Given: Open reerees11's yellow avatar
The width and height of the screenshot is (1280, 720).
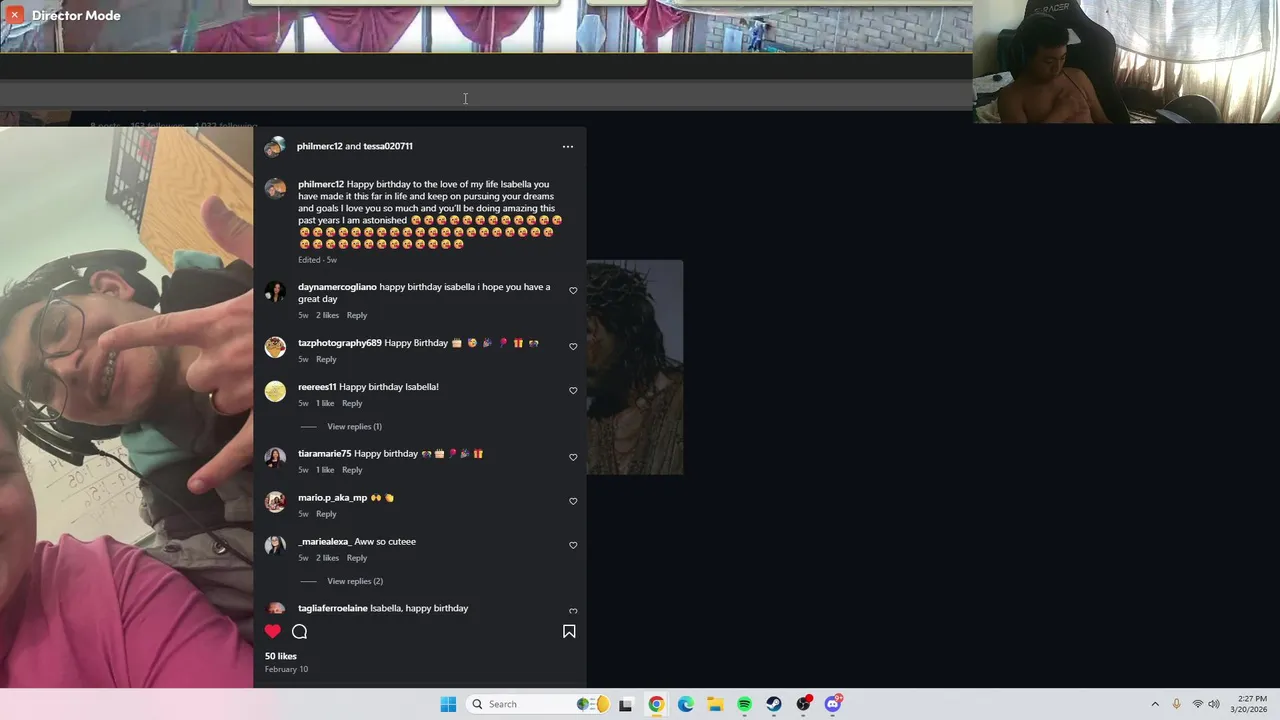Looking at the screenshot, I should (x=275, y=391).
